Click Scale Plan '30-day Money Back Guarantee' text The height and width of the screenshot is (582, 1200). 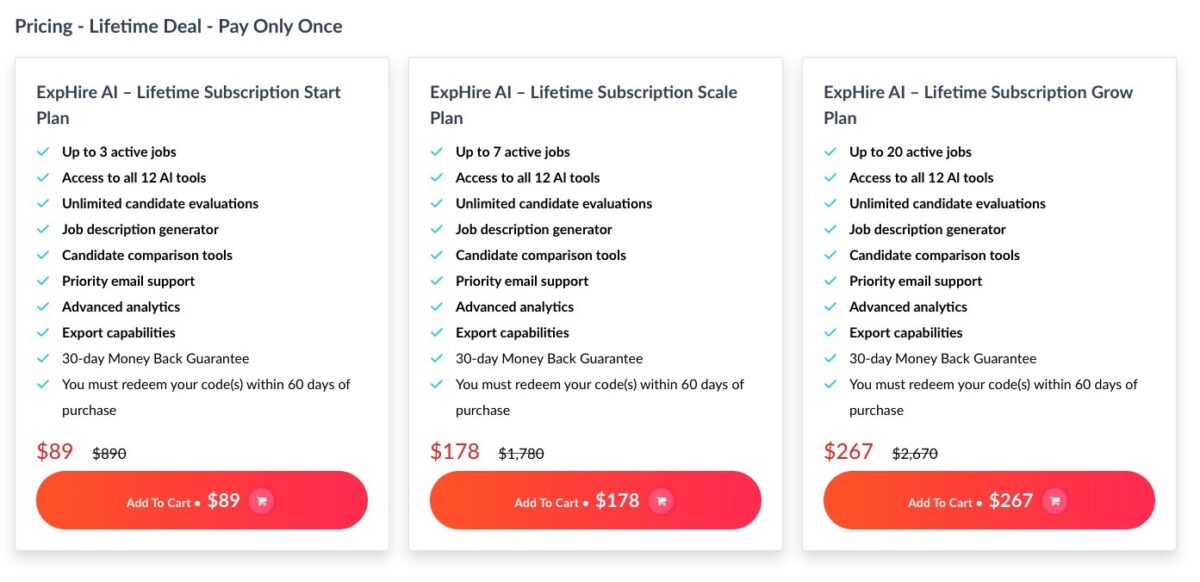coord(549,358)
